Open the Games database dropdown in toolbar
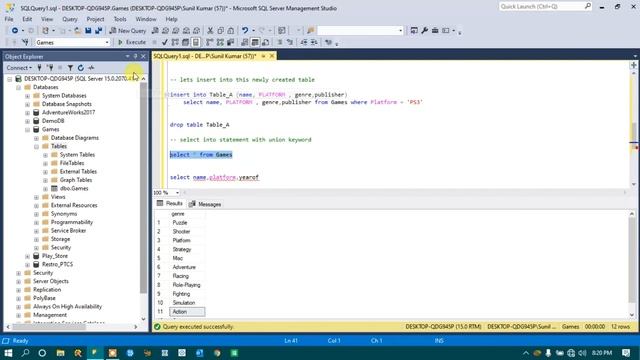 click(x=107, y=42)
